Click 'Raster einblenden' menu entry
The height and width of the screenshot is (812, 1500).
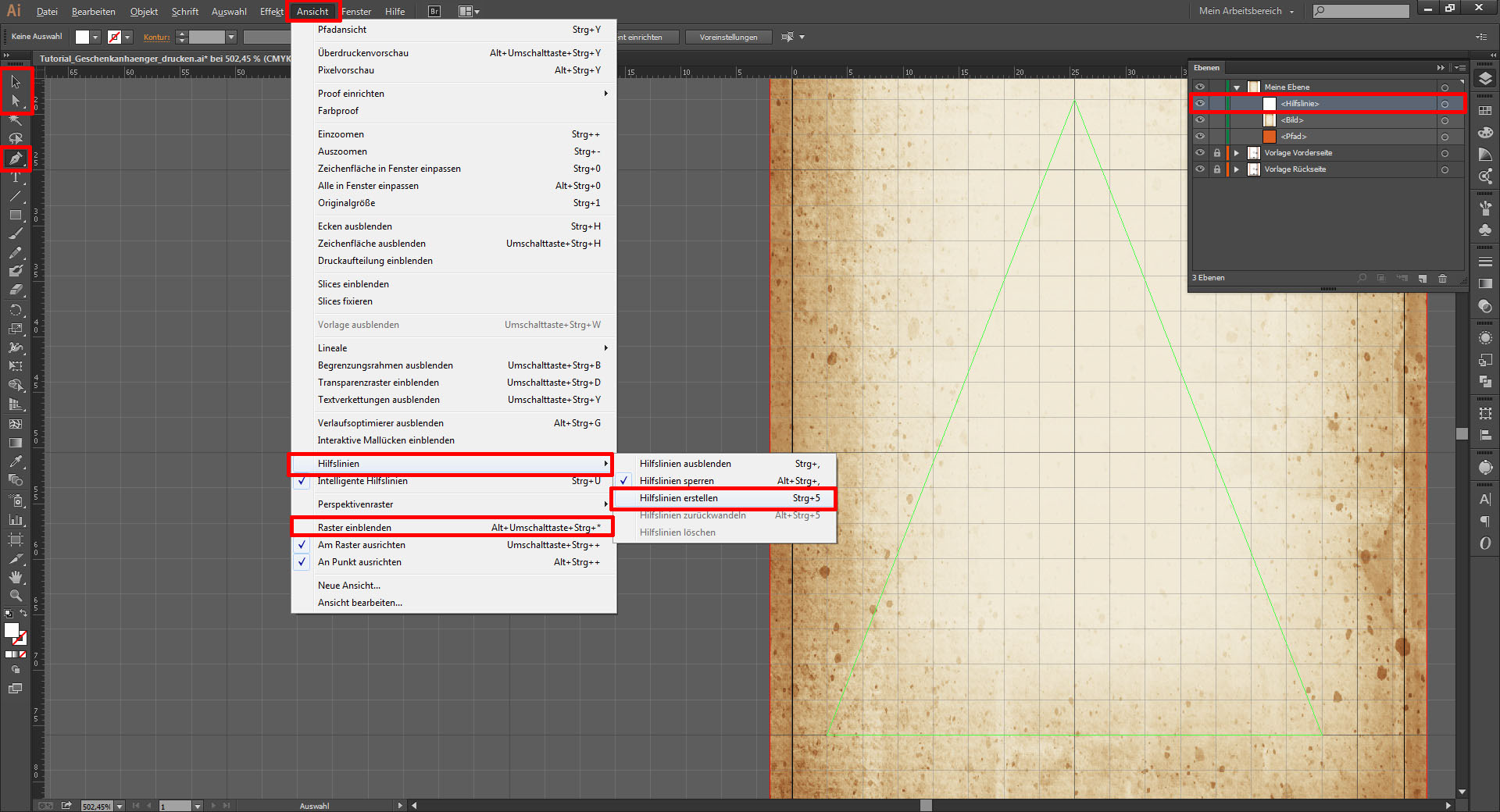coord(355,528)
